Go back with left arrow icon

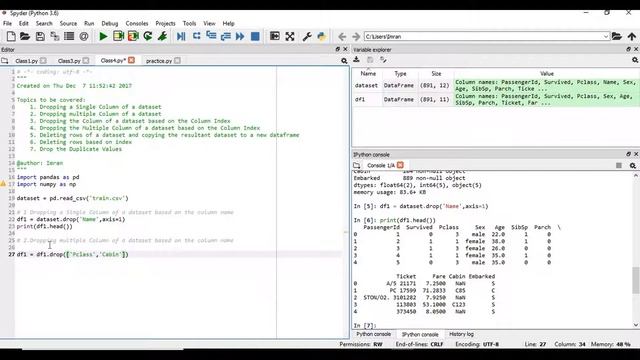click(x=342, y=37)
